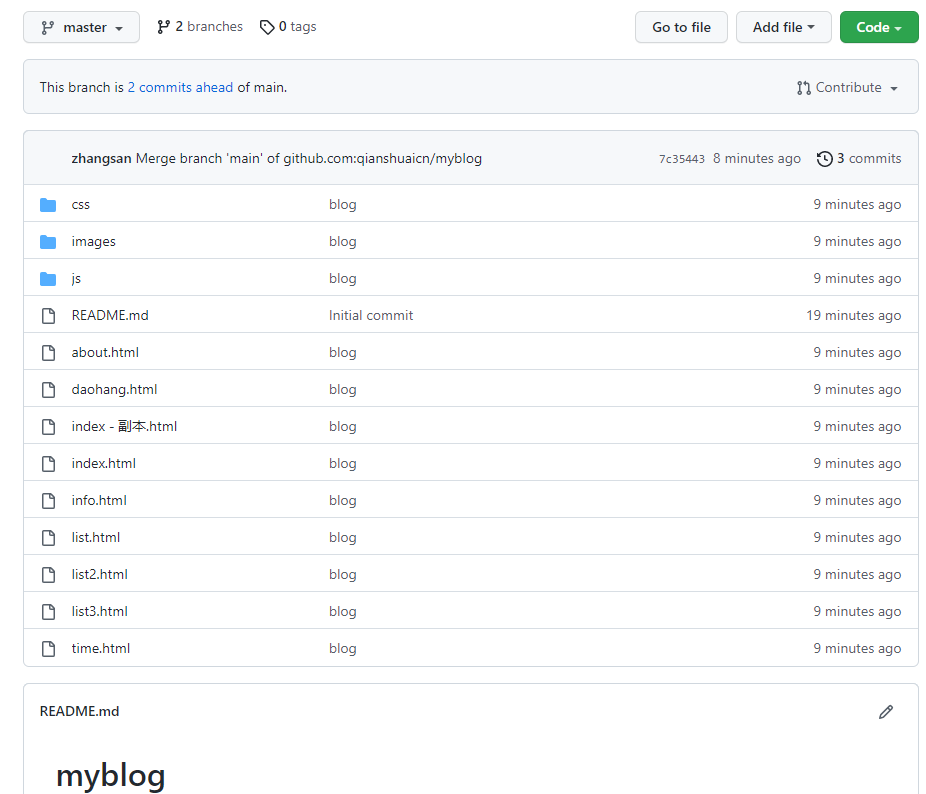Screen dimensions: 926x794
Task: View the 0 tags link
Action: coord(288,27)
